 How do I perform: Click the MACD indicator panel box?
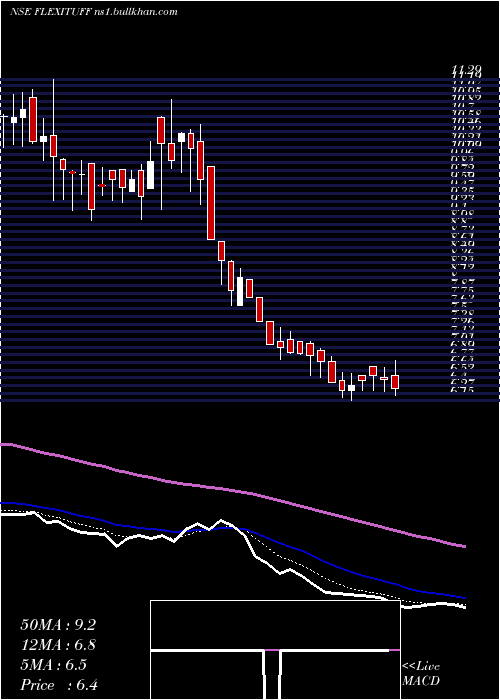coord(275,650)
